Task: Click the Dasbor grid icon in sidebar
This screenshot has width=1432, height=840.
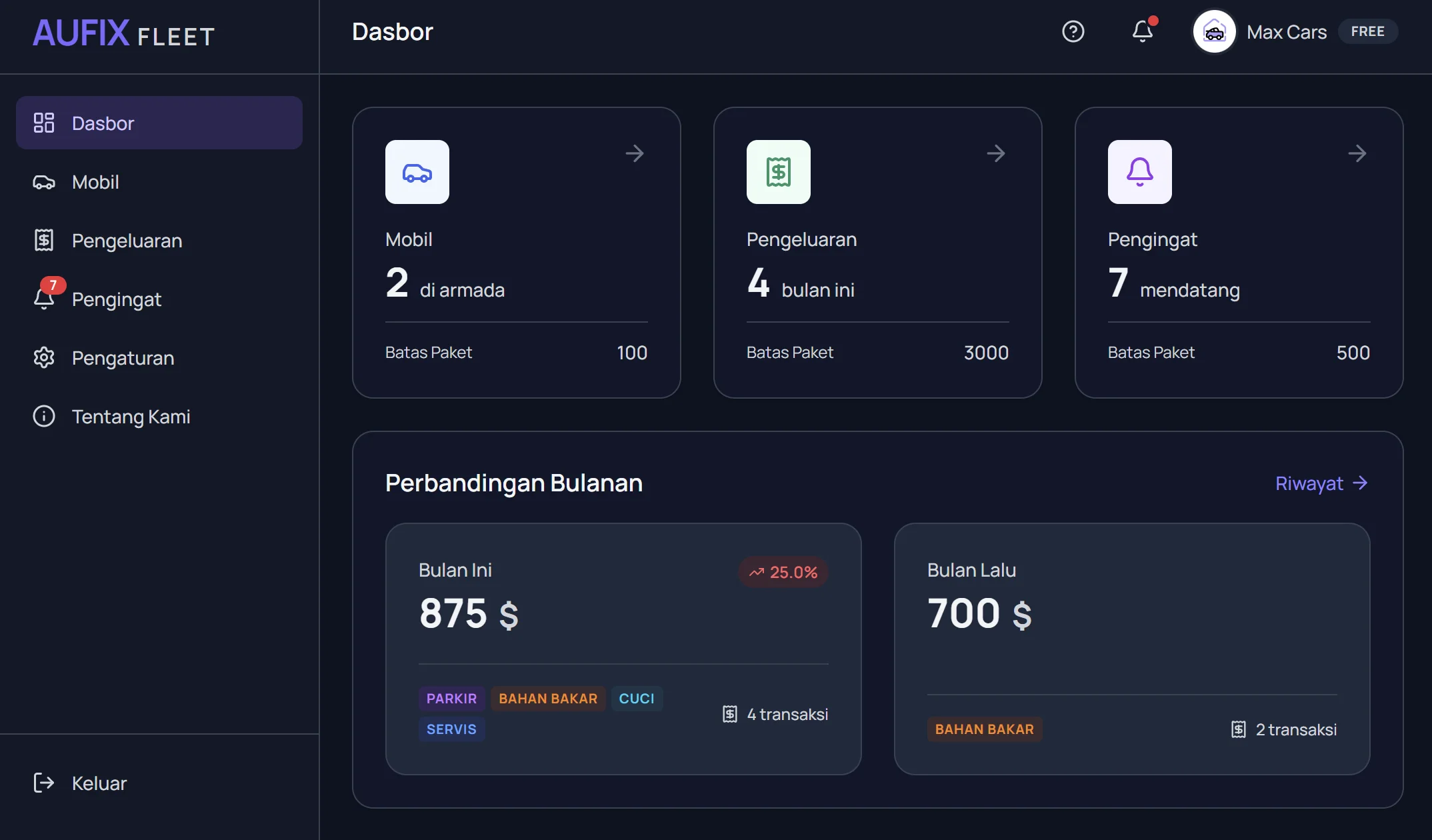Action: tap(44, 123)
